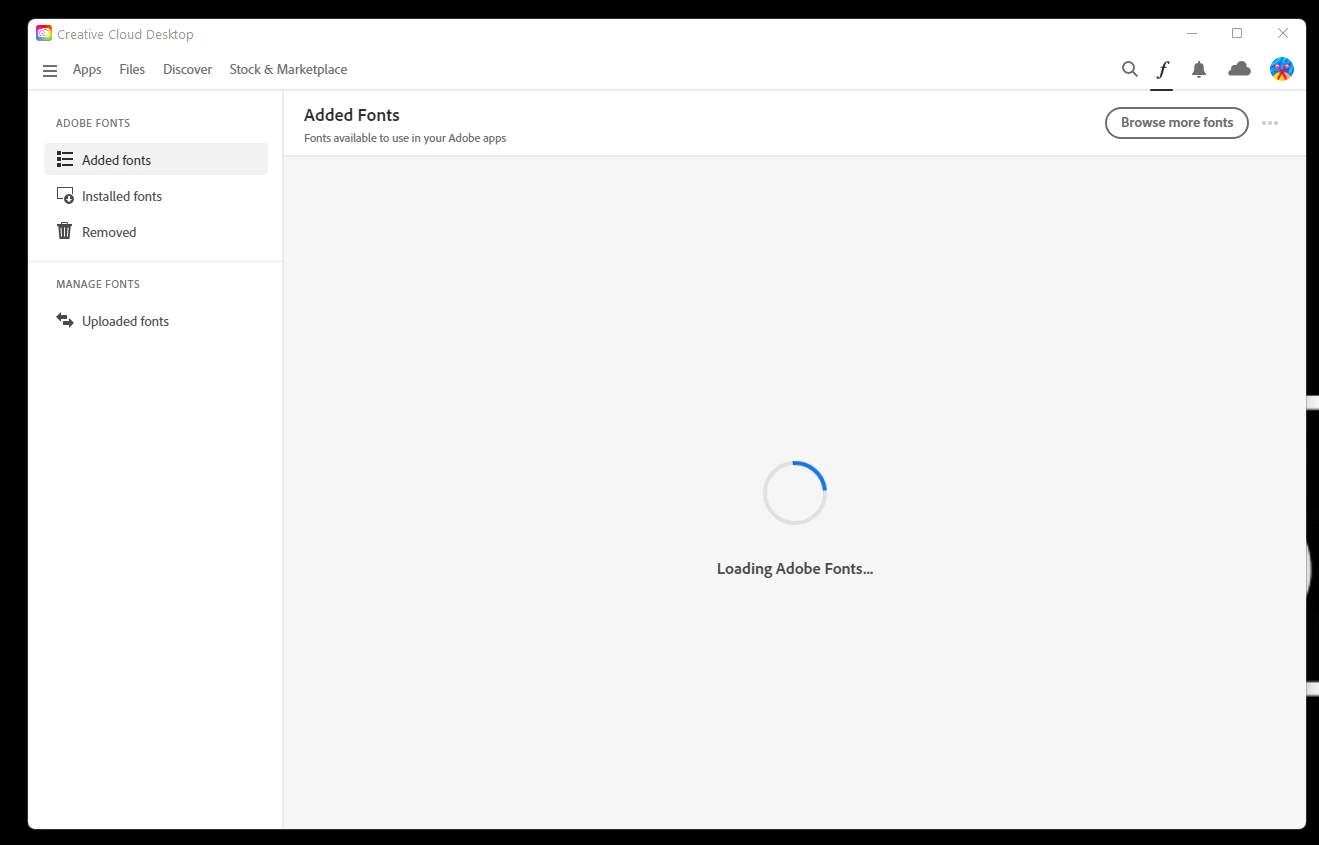
Task: Click the search magnifier icon
Action: click(1130, 69)
